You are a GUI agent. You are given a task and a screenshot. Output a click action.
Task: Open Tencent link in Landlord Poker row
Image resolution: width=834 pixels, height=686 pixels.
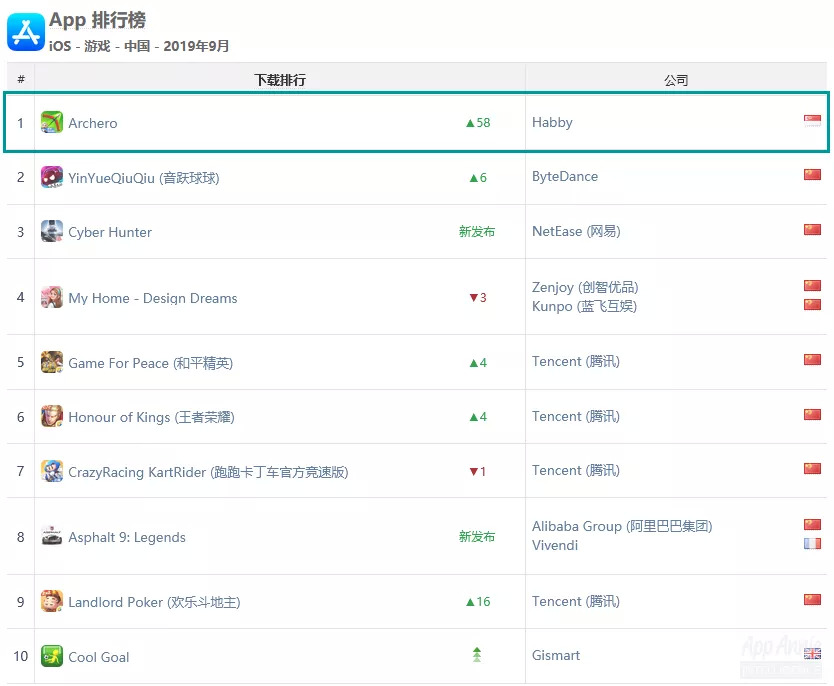tap(576, 601)
